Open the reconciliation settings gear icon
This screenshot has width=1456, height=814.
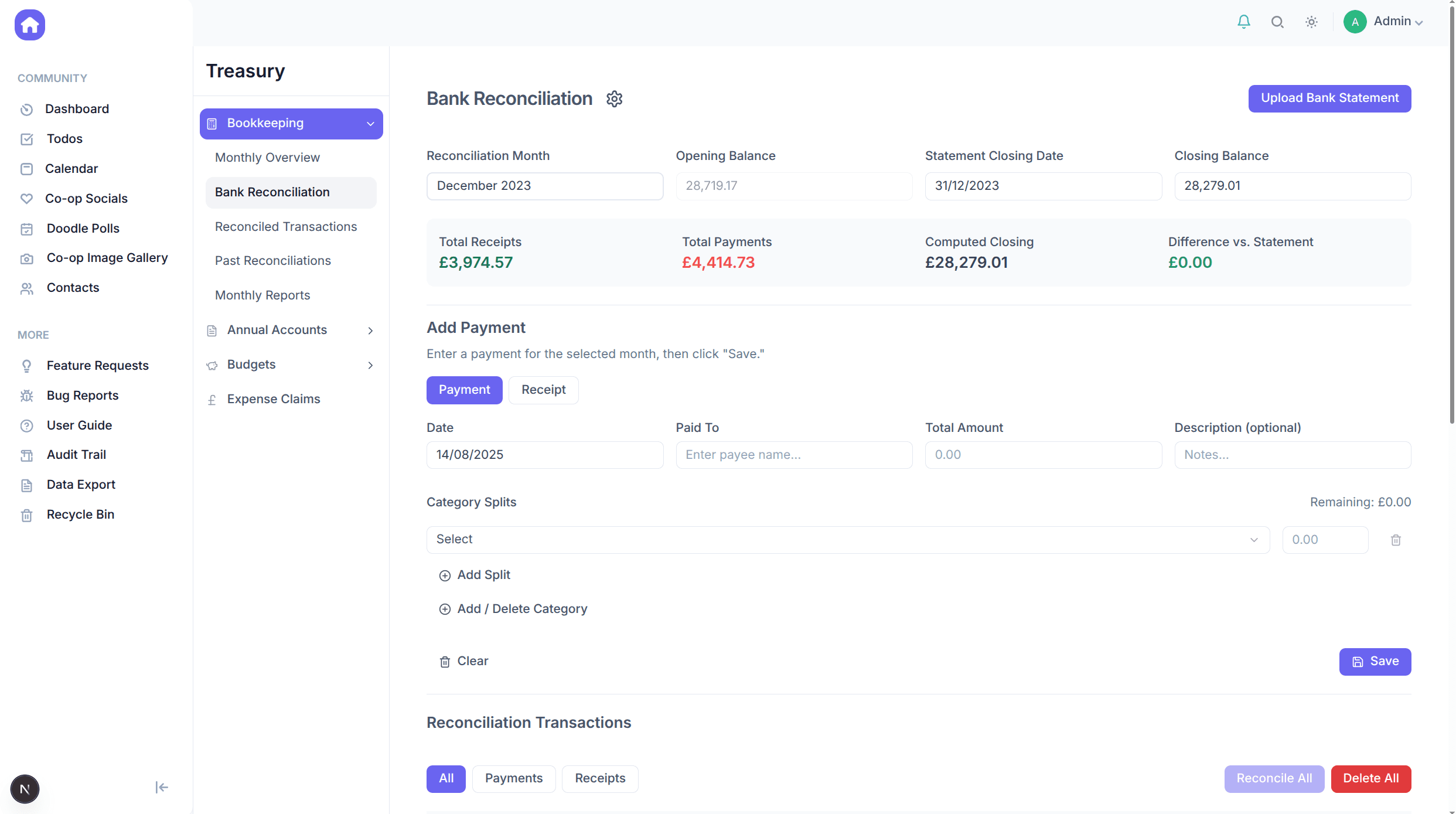click(614, 99)
